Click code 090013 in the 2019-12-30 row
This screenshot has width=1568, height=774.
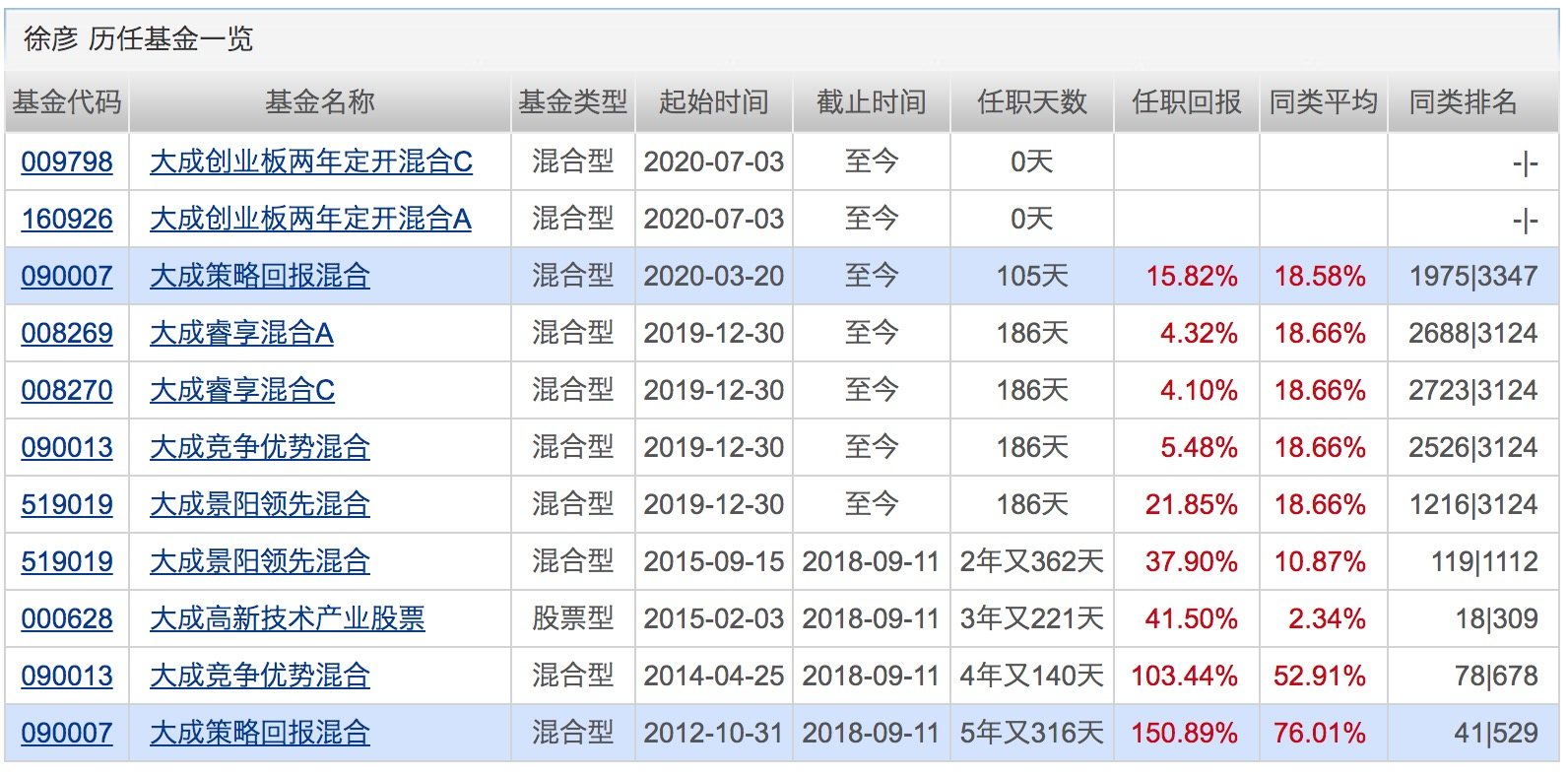click(x=67, y=447)
